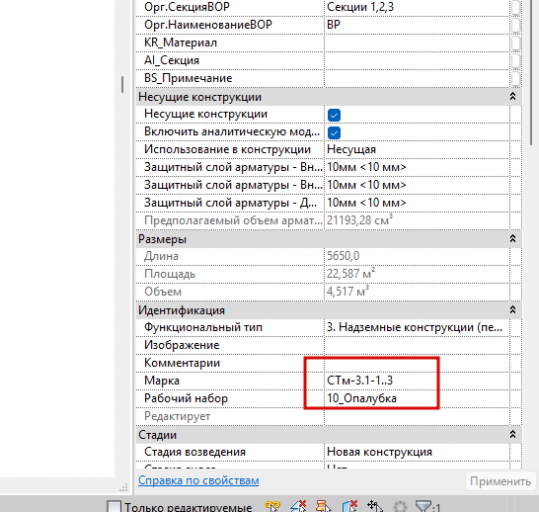The height and width of the screenshot is (512, 539).
Task: Click properties panel vertical scrollbar
Action: point(531,72)
